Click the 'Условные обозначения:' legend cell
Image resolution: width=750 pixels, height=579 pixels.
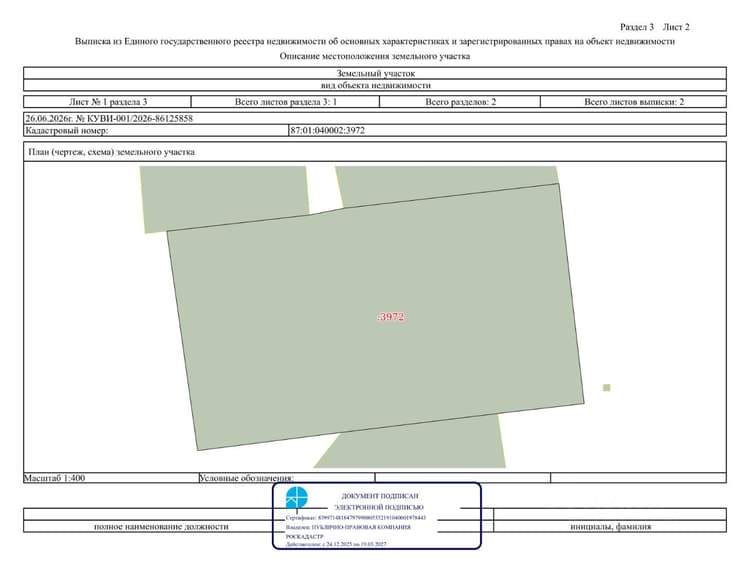[287, 478]
